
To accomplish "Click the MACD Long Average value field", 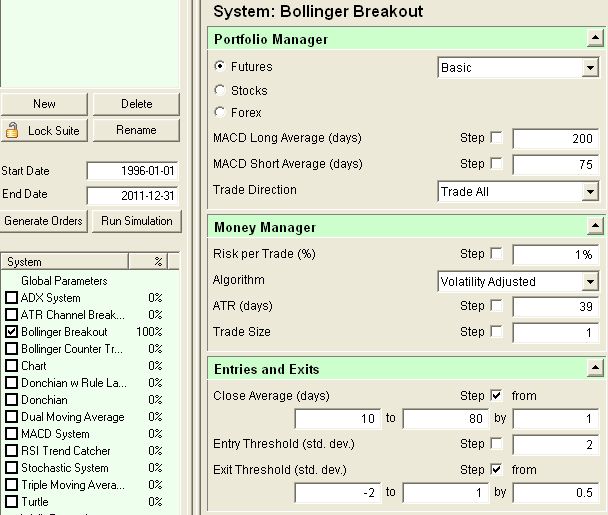I will coord(555,139).
